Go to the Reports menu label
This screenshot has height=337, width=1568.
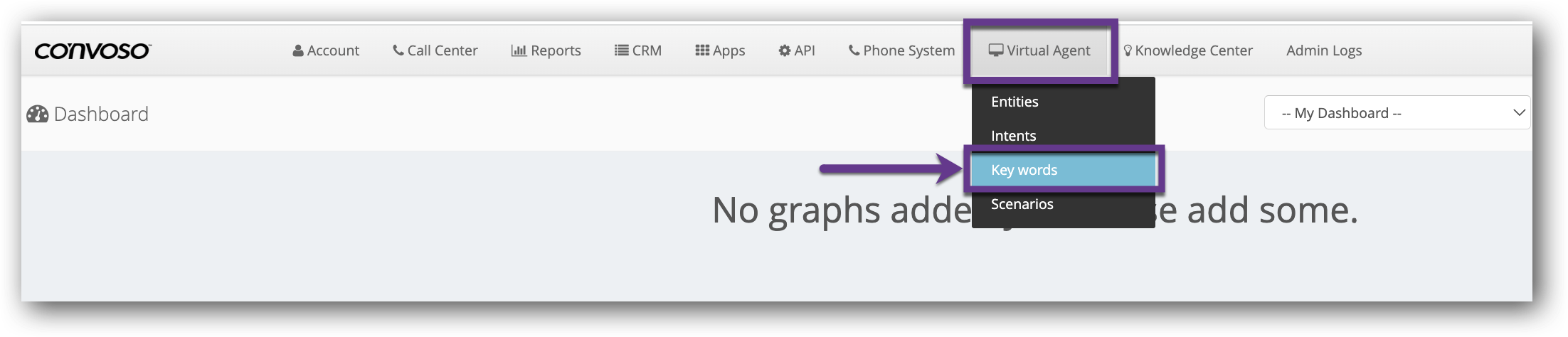(556, 51)
